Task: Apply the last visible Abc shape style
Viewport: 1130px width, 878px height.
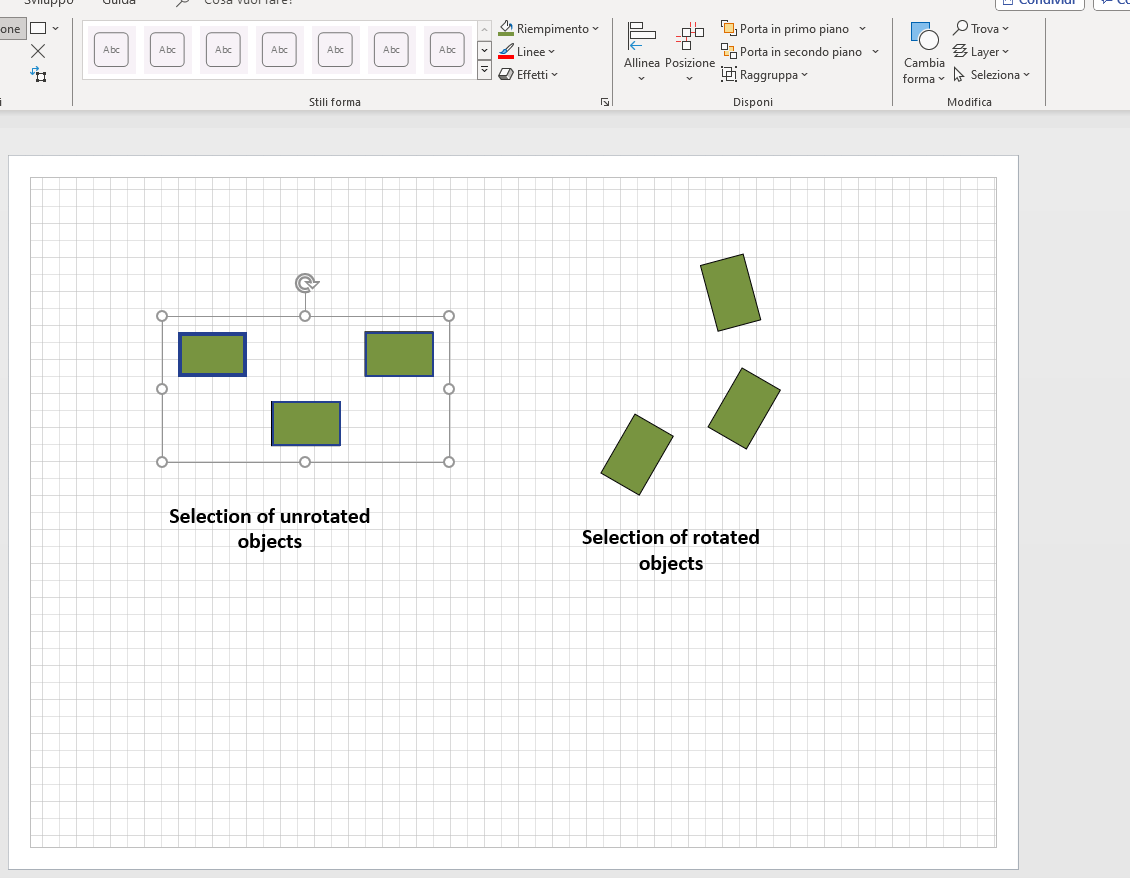Action: click(447, 50)
